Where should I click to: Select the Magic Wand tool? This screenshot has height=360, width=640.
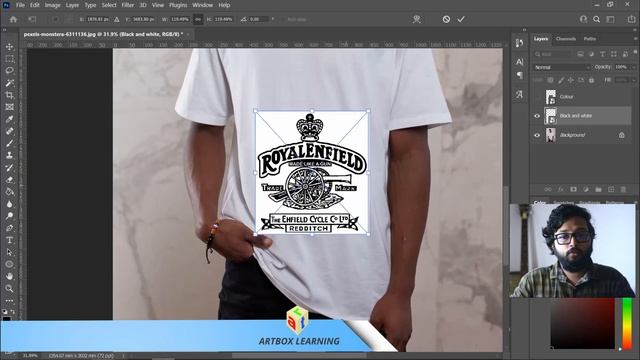(x=9, y=83)
